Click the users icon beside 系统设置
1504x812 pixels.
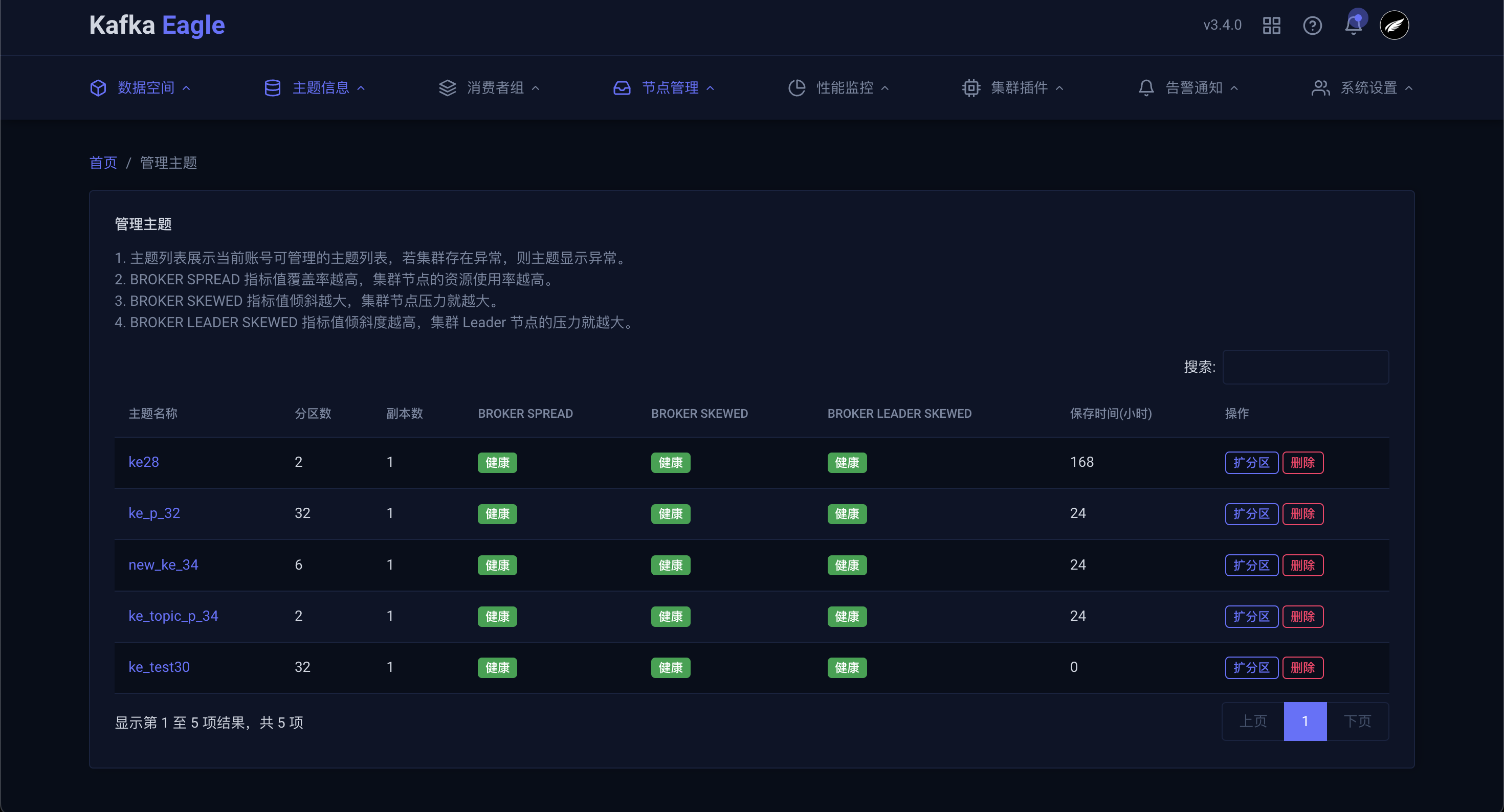[1320, 87]
